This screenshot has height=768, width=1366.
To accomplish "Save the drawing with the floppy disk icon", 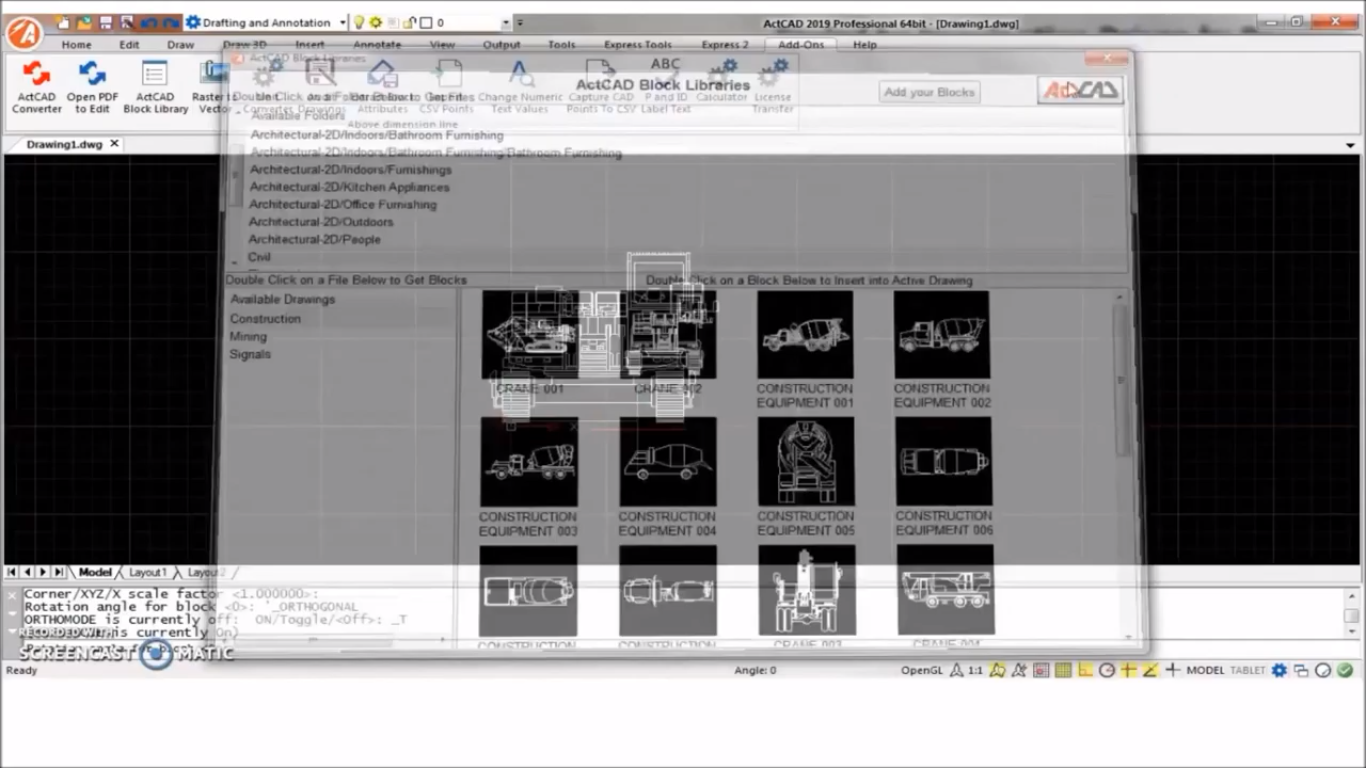I will pyautogui.click(x=106, y=22).
